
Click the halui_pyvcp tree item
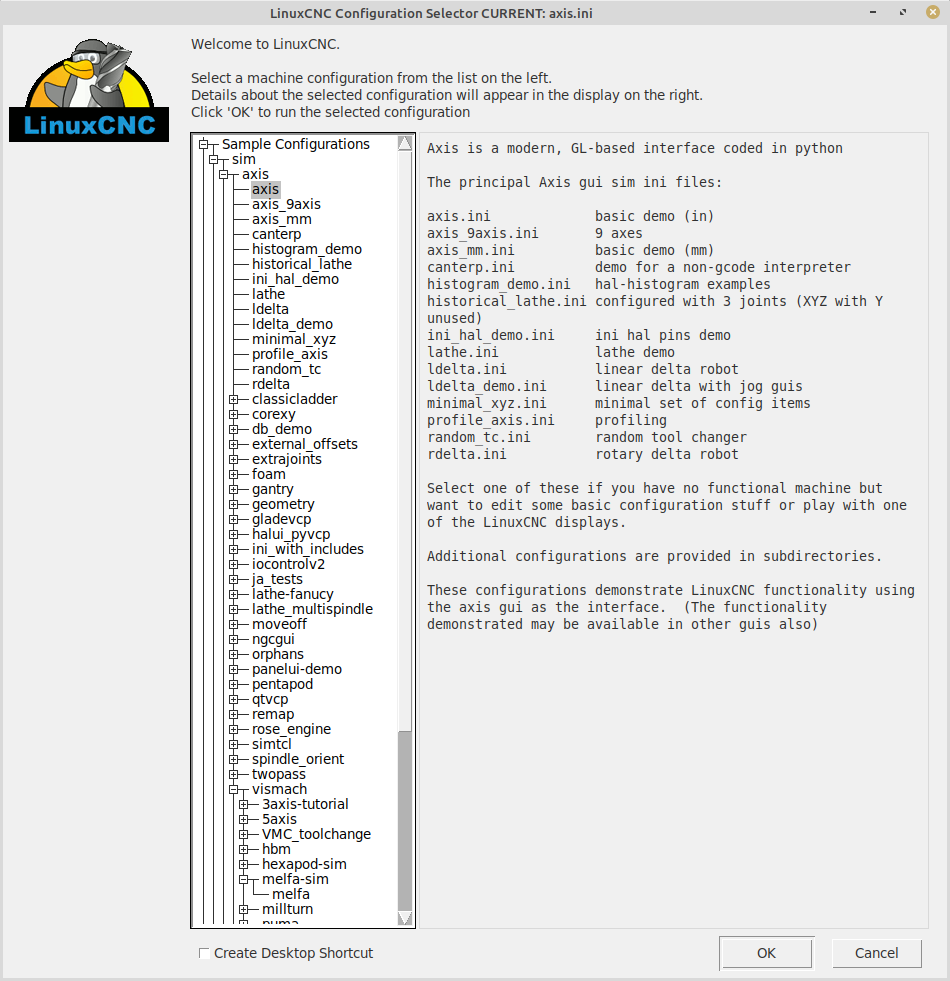click(291, 534)
